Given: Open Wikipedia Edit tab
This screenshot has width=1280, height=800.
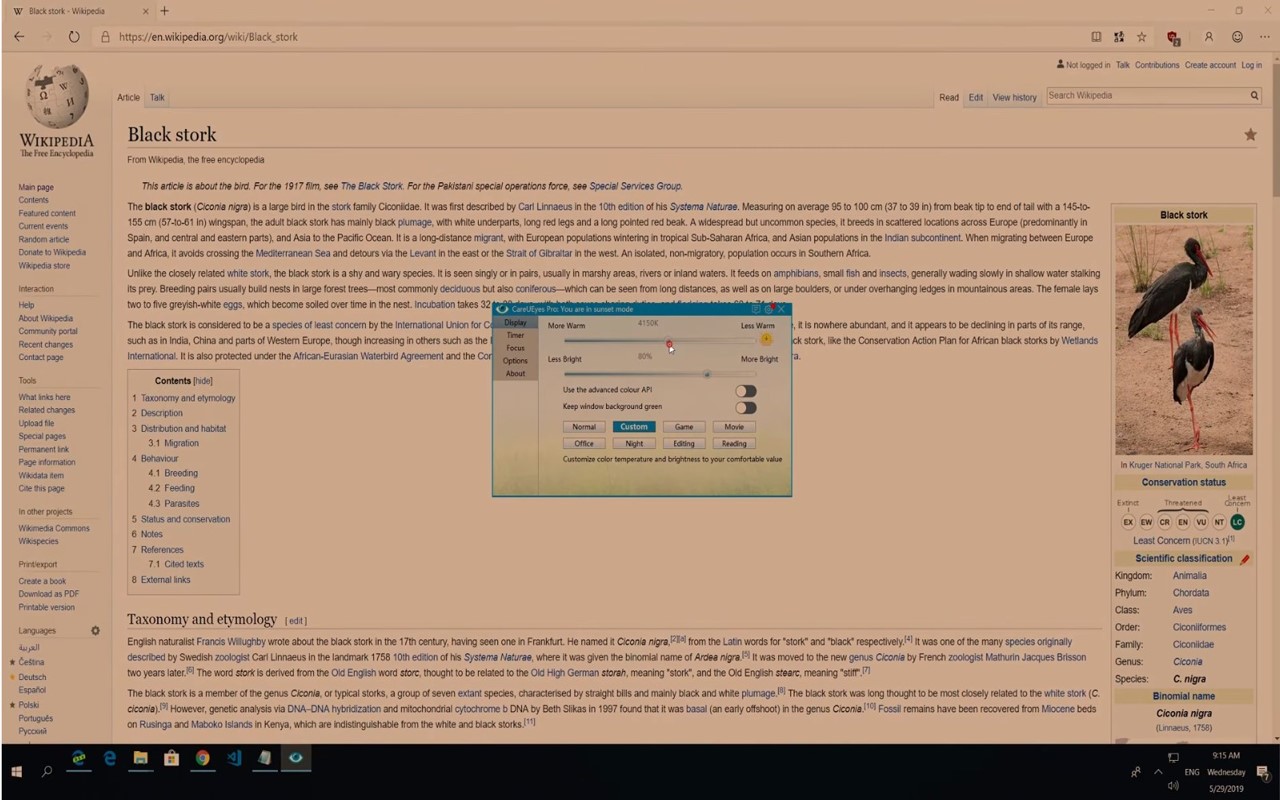Looking at the screenshot, I should [976, 98].
